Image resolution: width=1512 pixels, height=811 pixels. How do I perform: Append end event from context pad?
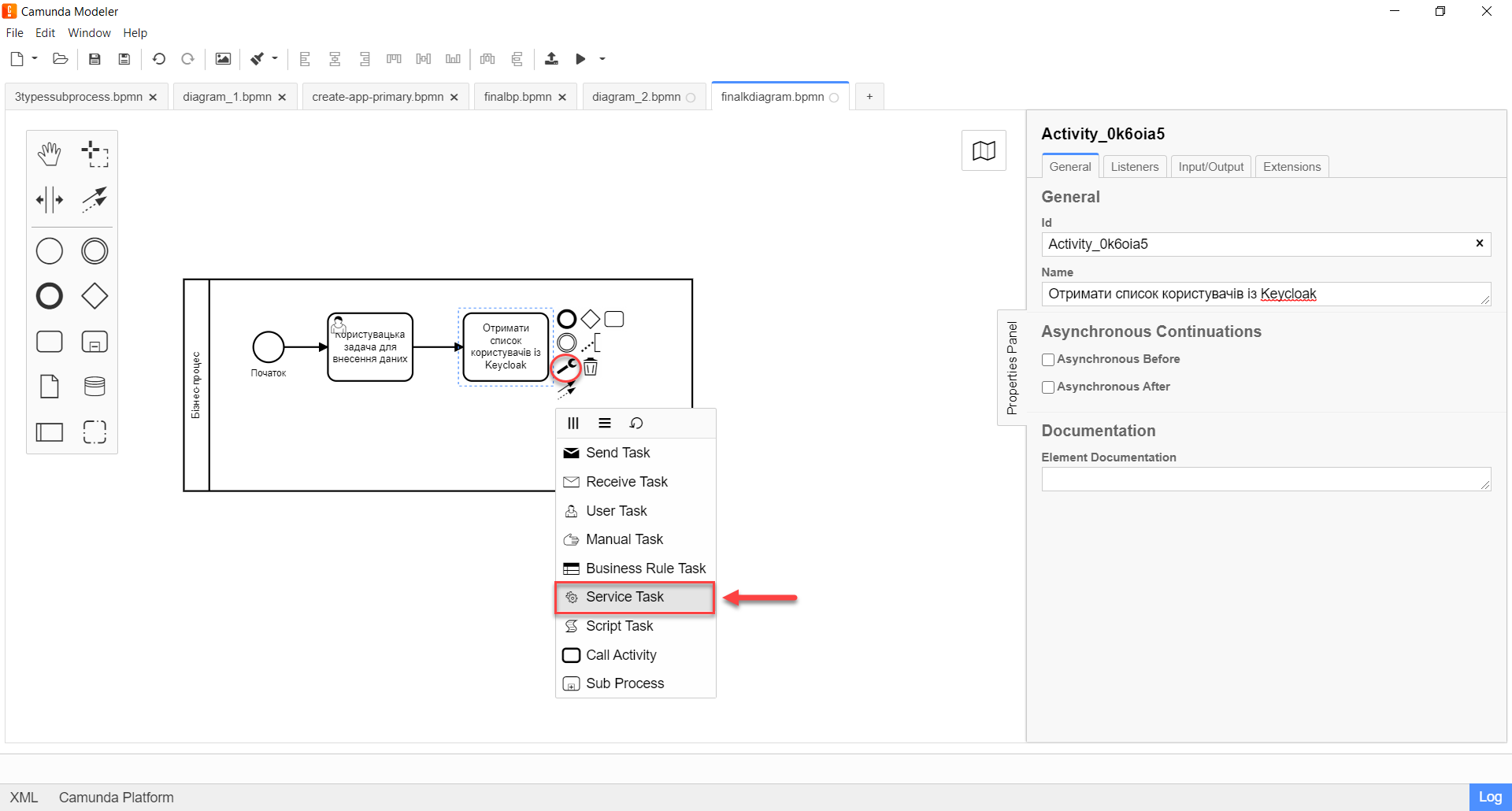567,319
